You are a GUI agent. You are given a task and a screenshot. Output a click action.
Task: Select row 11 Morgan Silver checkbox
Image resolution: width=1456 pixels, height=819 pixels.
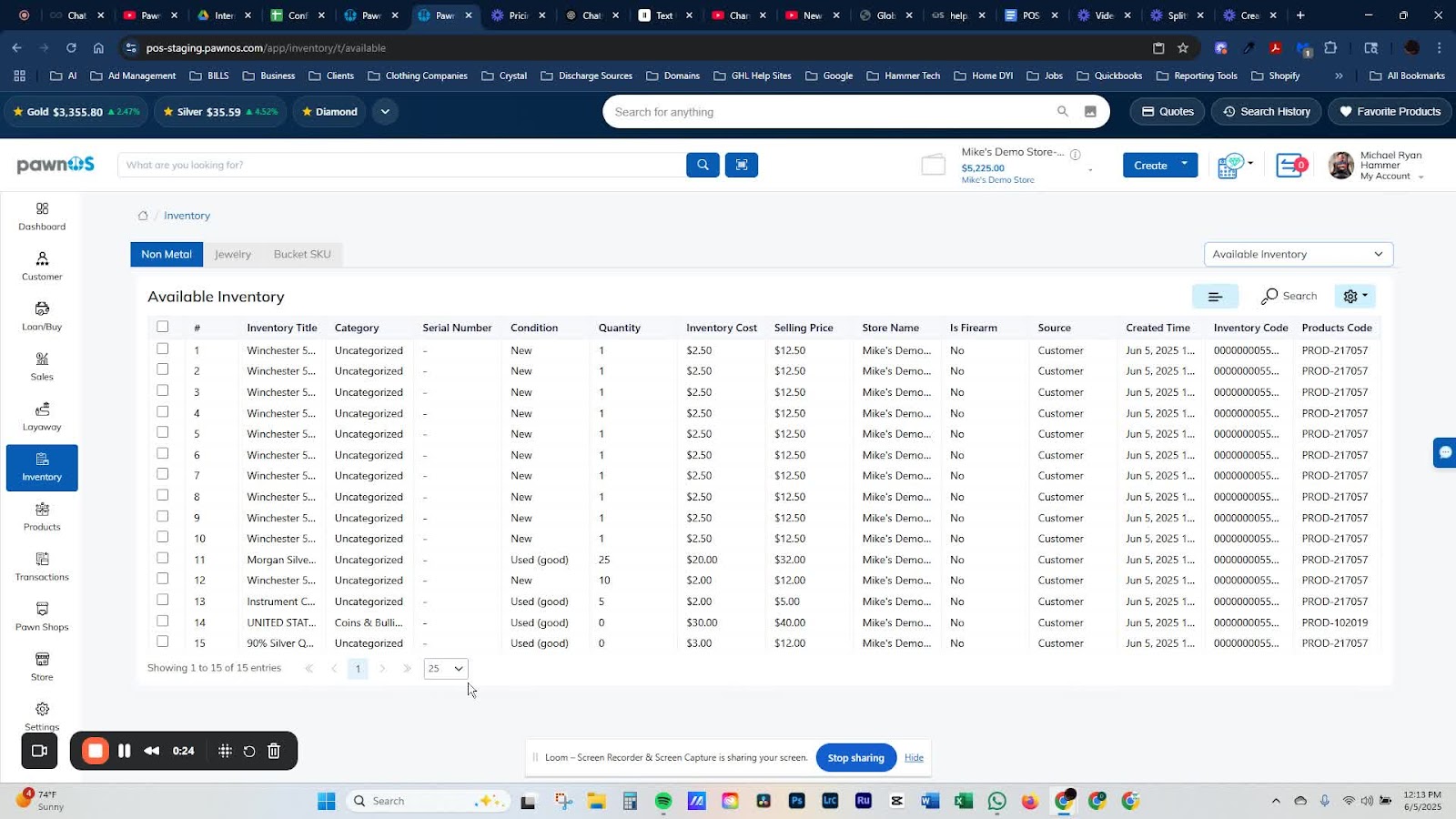(x=163, y=558)
